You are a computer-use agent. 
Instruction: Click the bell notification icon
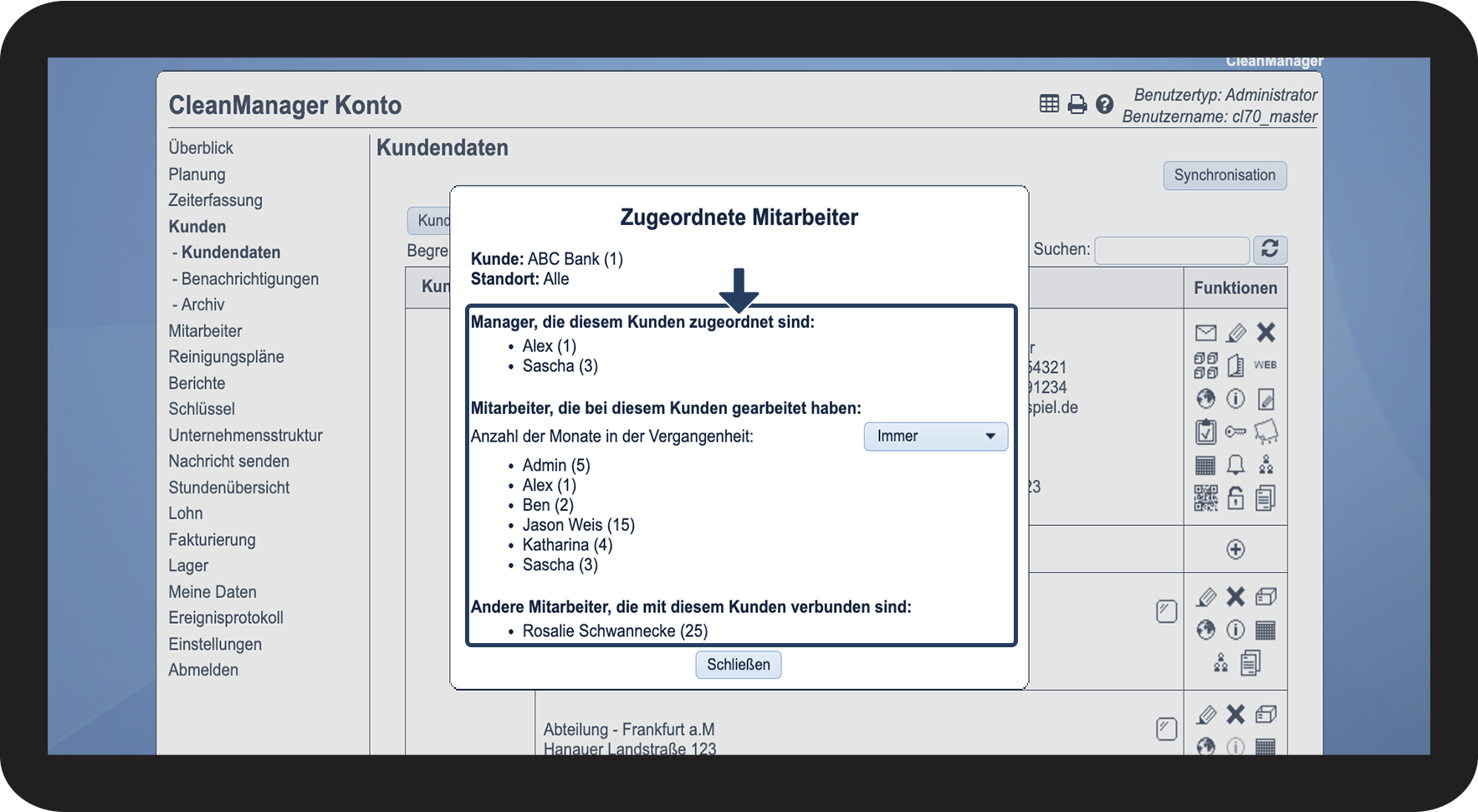pos(1235,465)
